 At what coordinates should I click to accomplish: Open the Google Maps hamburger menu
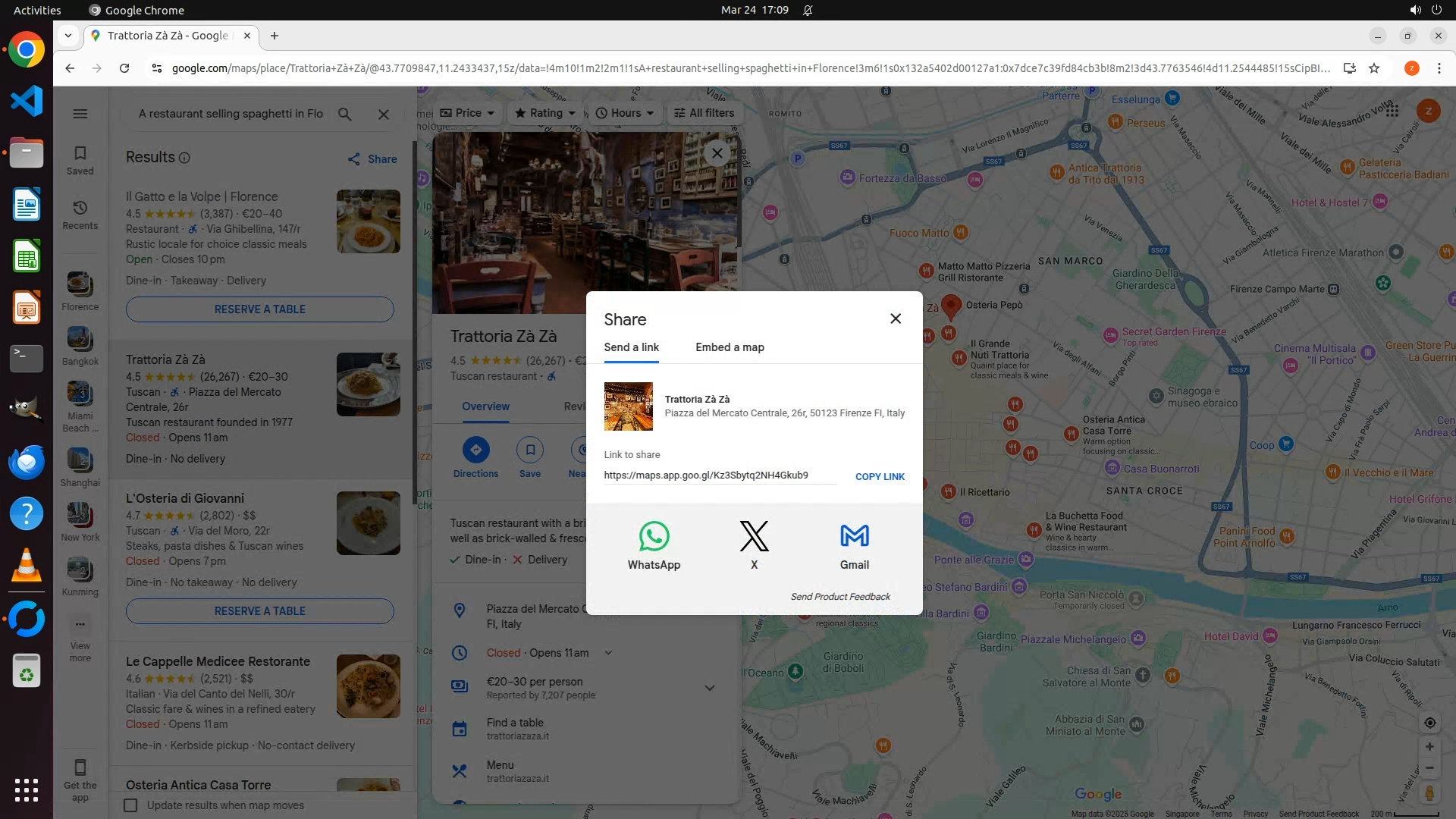tap(80, 114)
